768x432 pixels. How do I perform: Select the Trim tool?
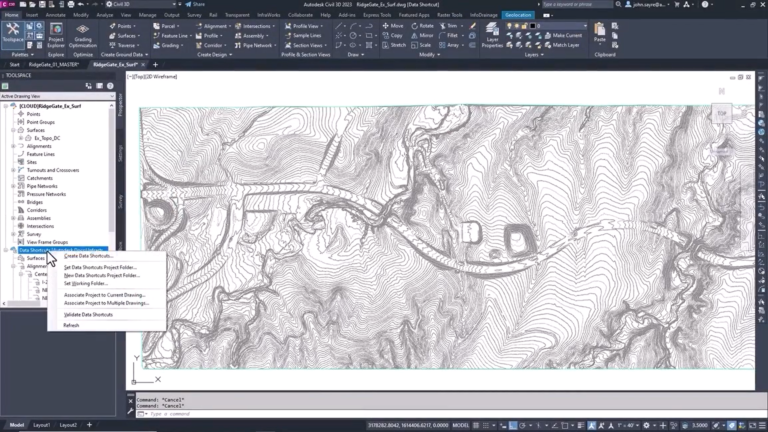[x=448, y=26]
